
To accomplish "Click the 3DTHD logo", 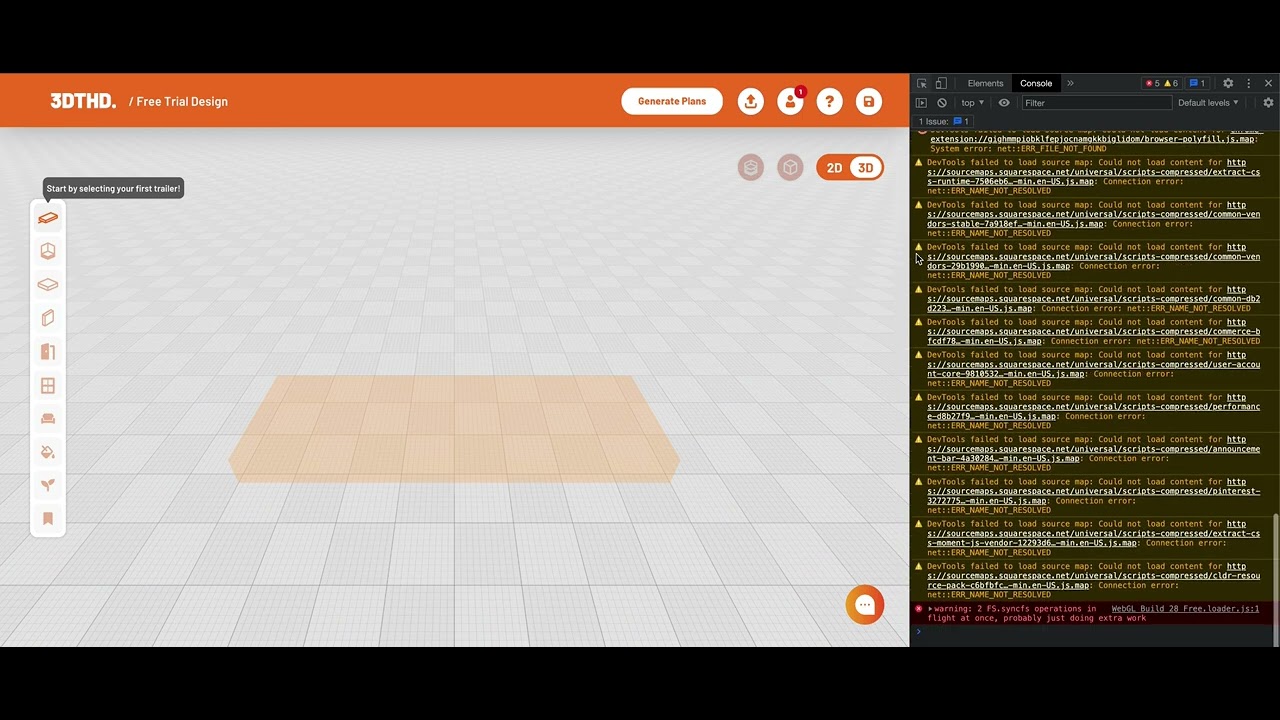I will (83, 101).
